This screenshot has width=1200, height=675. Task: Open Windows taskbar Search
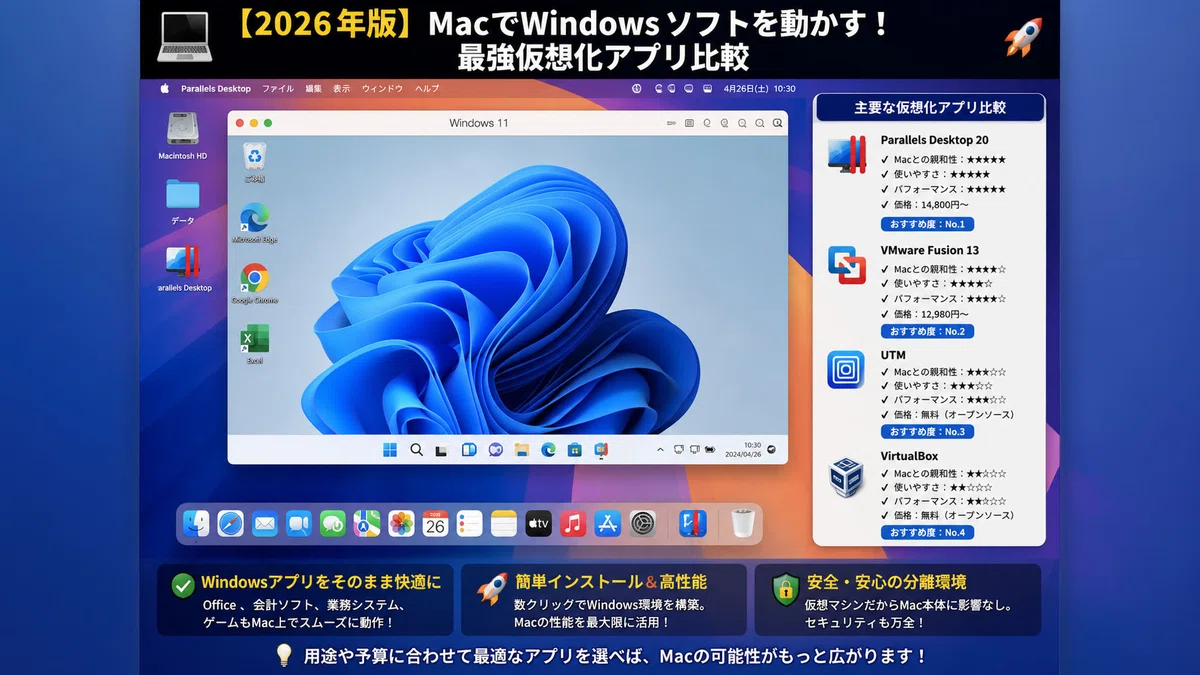coord(416,450)
